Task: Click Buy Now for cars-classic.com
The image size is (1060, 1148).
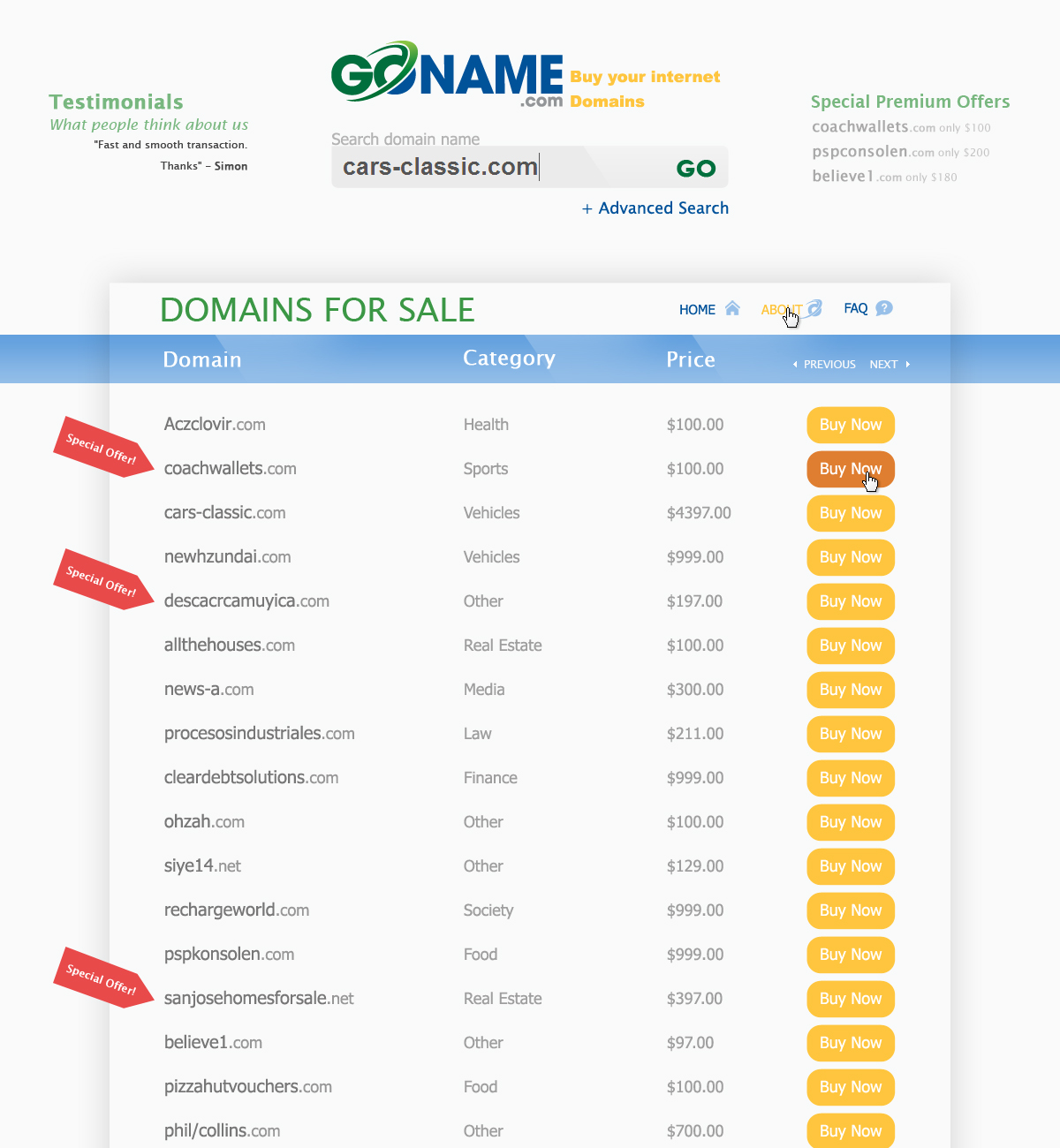Action: click(851, 513)
